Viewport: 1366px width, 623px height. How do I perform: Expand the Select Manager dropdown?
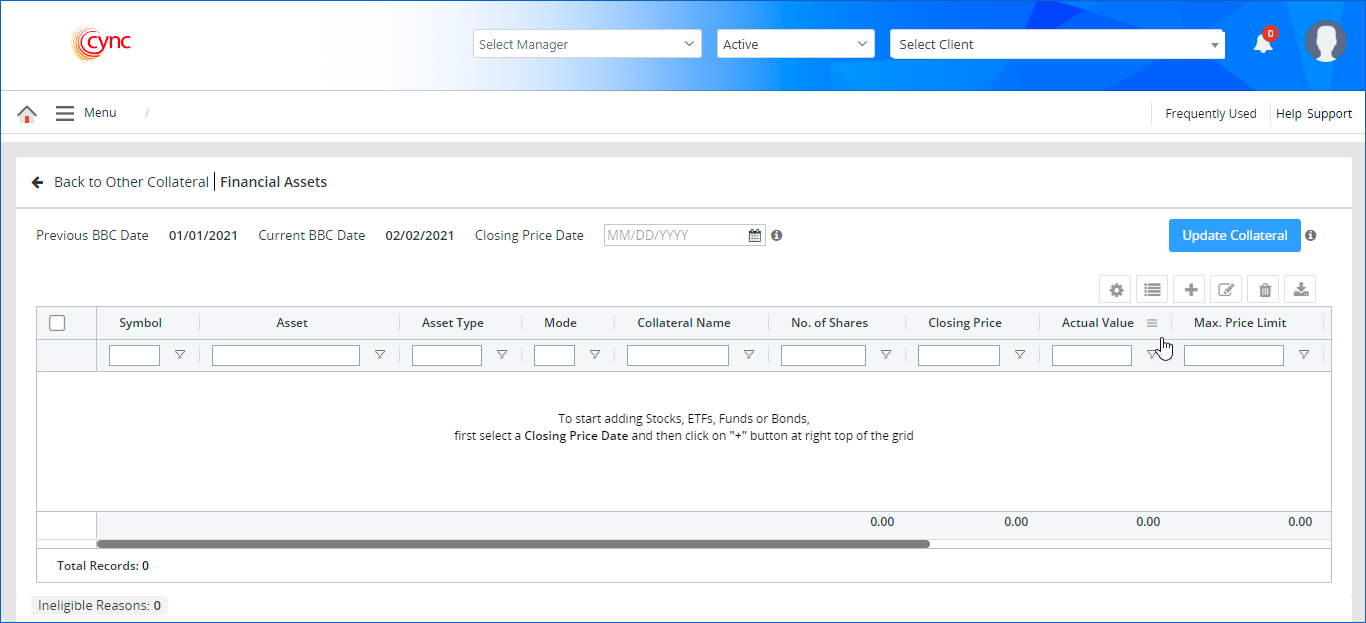(x=587, y=44)
